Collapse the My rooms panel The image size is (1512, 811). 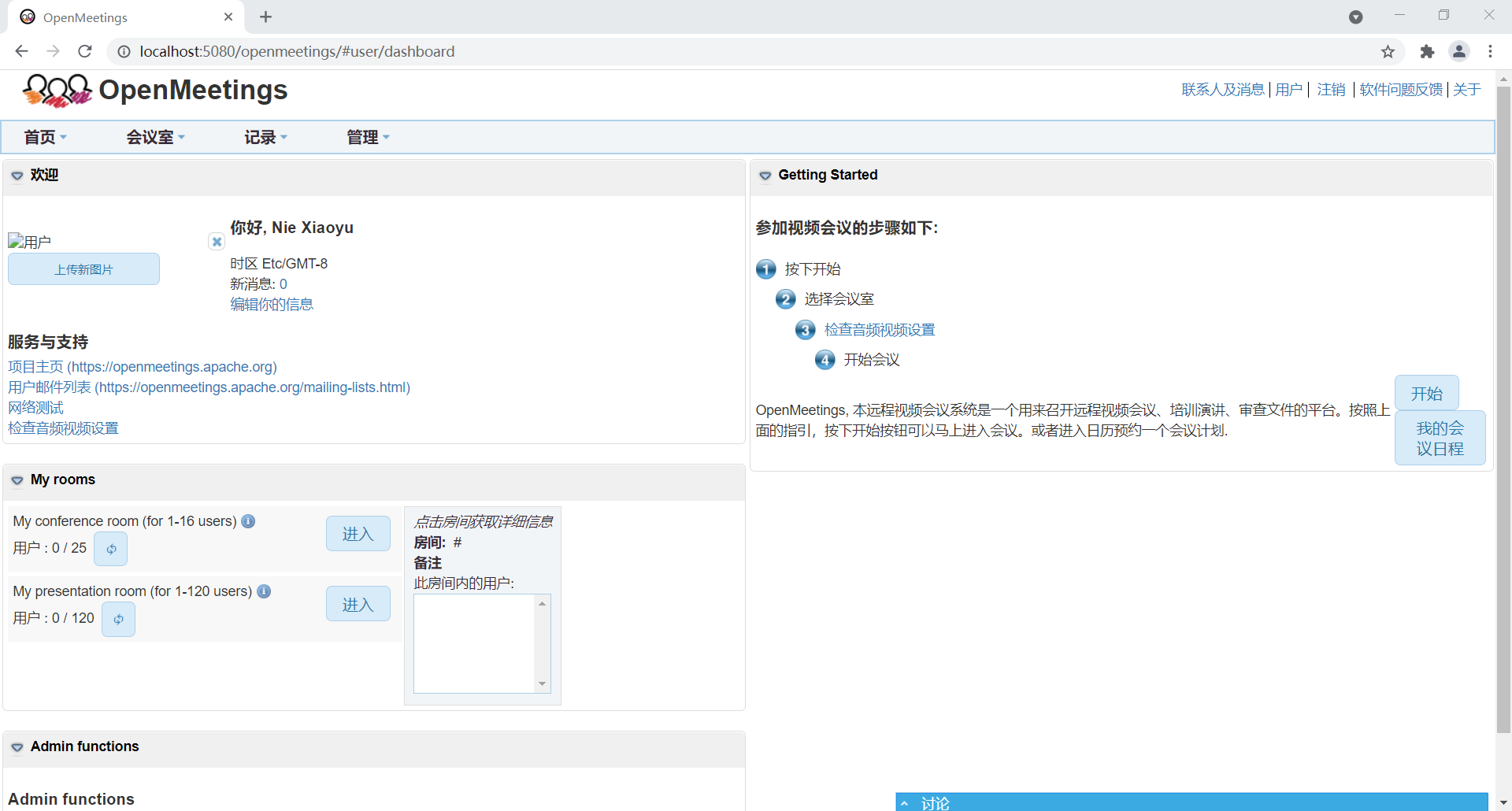click(x=17, y=480)
